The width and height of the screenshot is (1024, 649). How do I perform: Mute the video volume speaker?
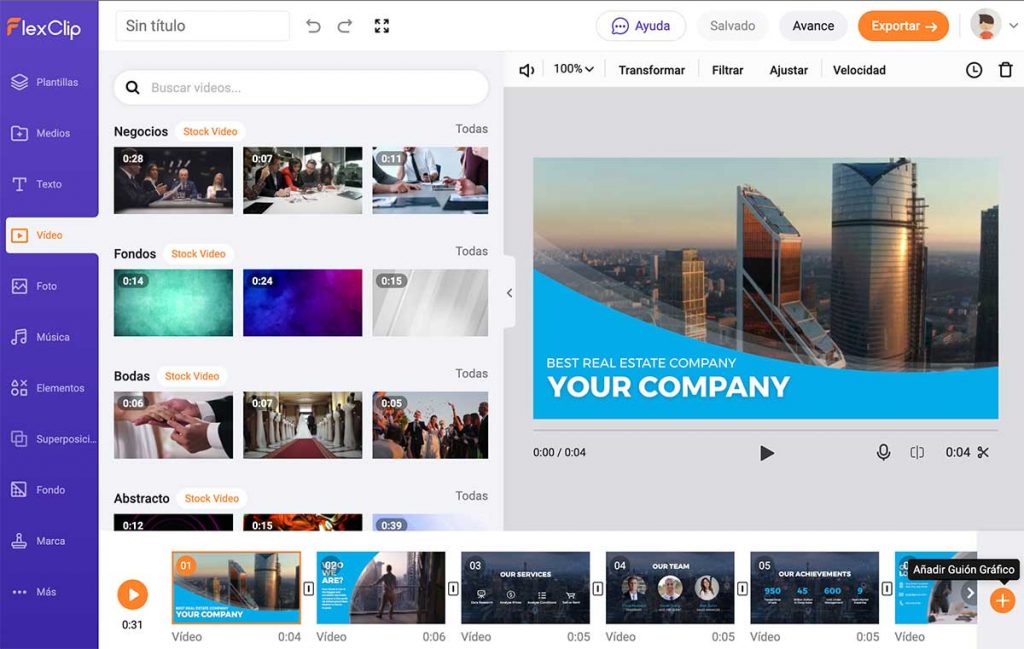(527, 70)
